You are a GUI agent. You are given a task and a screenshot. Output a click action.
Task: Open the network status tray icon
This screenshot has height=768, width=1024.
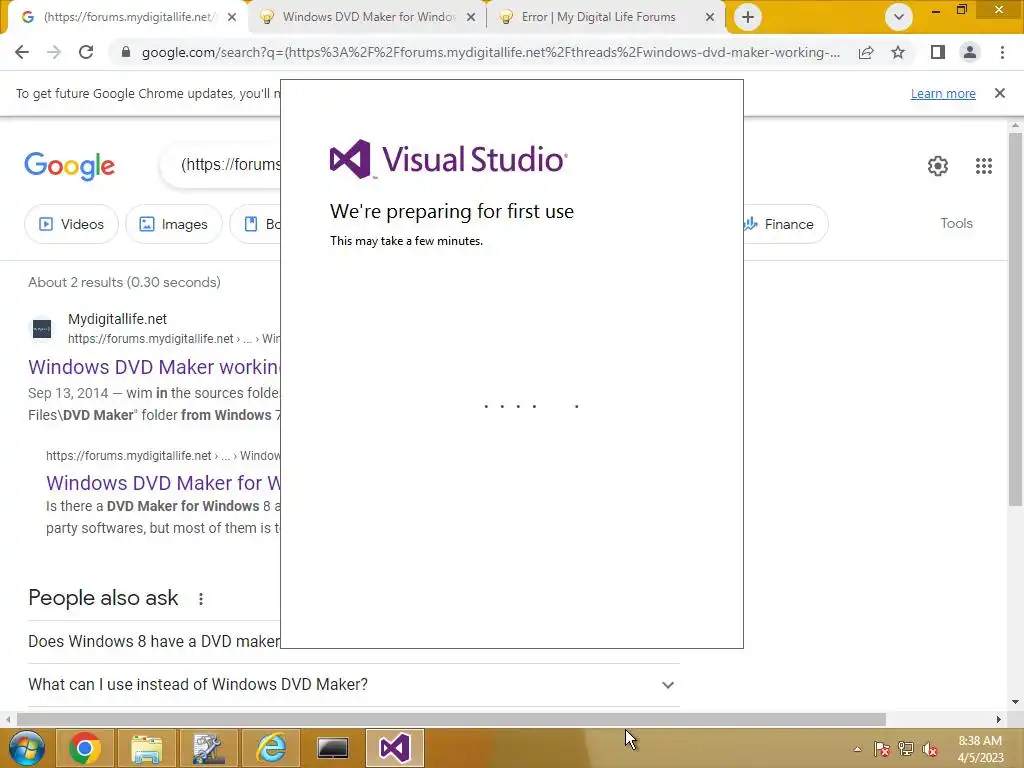(x=906, y=749)
